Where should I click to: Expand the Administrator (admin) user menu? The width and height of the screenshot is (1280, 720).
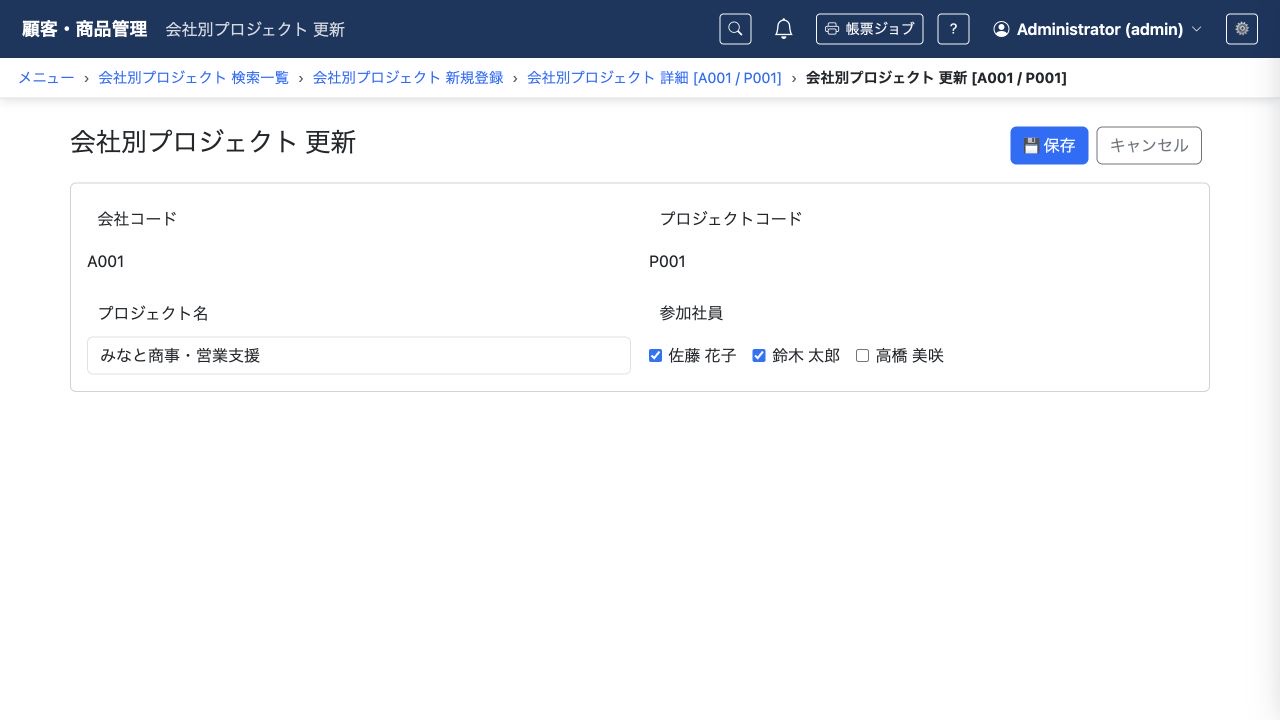(x=1097, y=29)
